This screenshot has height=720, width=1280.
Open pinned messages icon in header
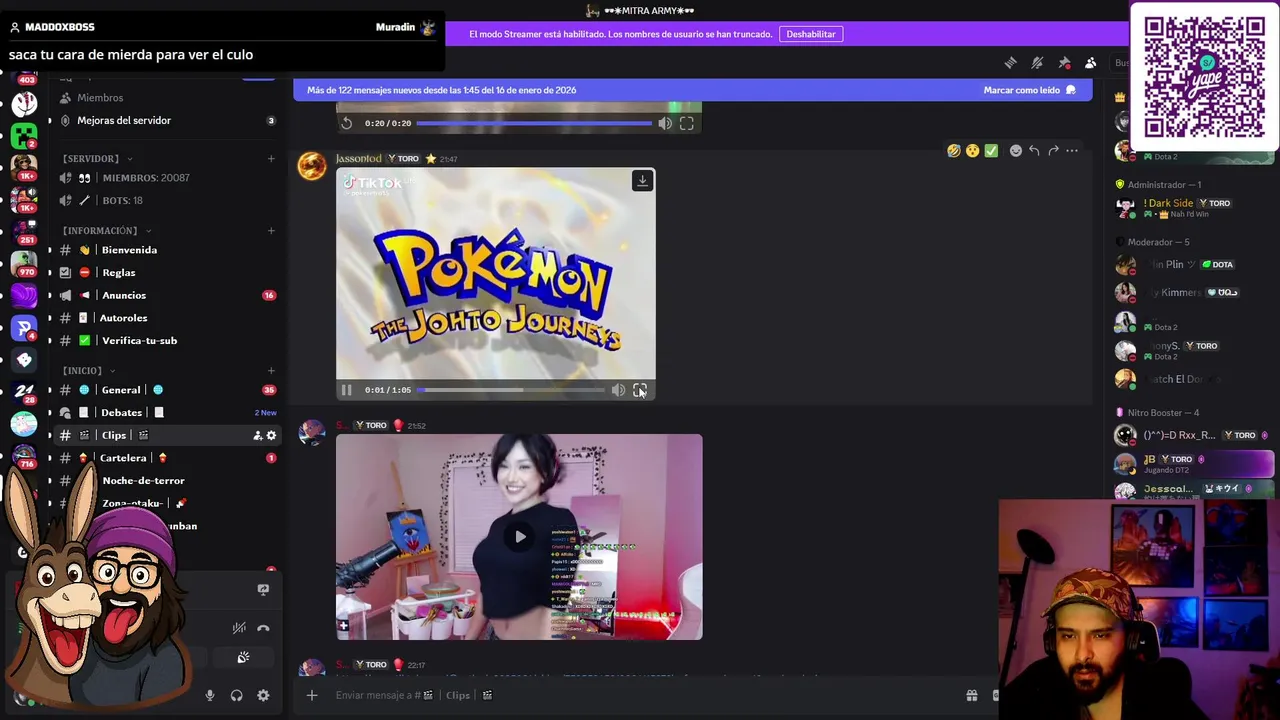pos(1064,63)
